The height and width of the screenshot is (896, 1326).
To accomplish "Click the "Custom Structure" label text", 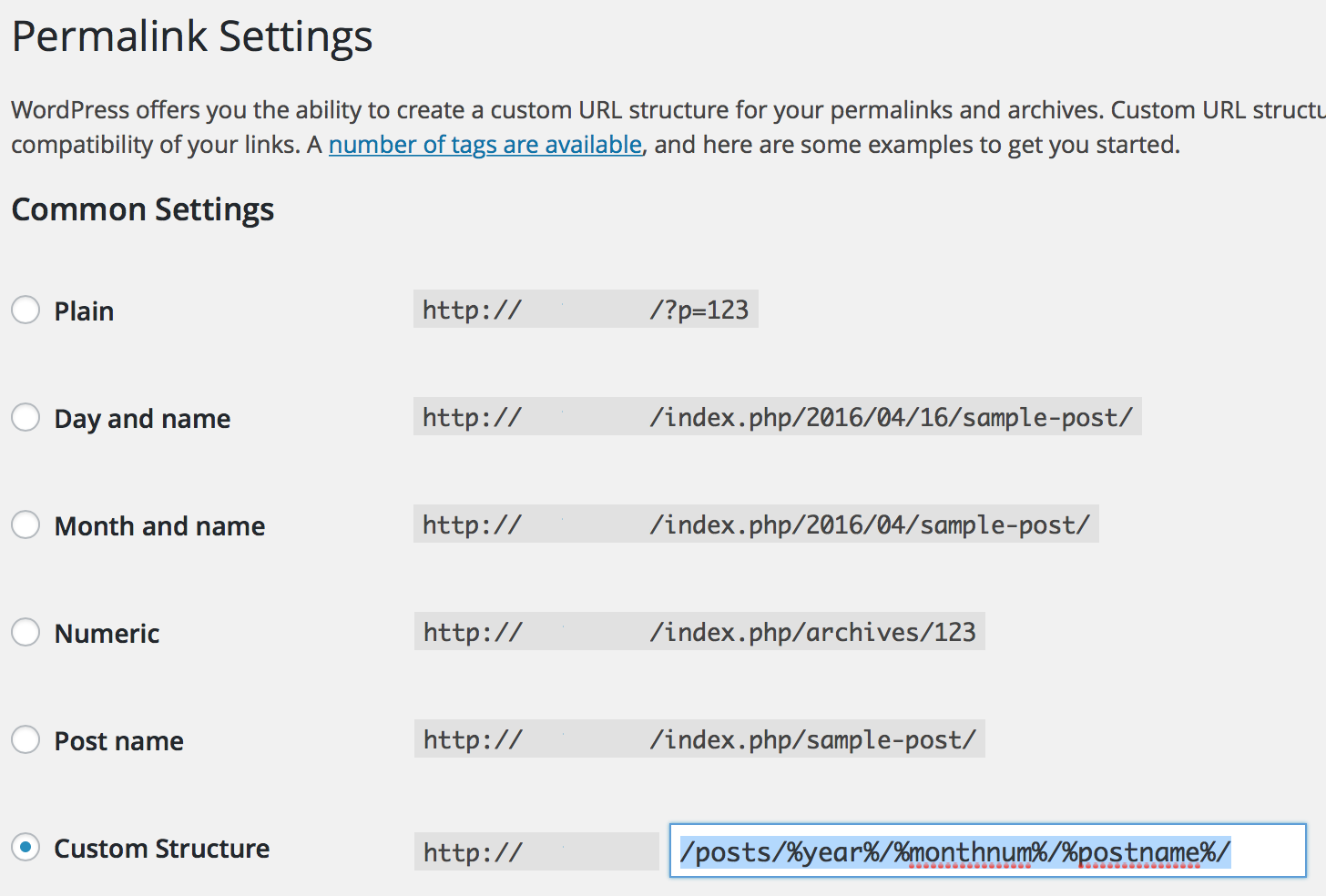I will (x=161, y=849).
